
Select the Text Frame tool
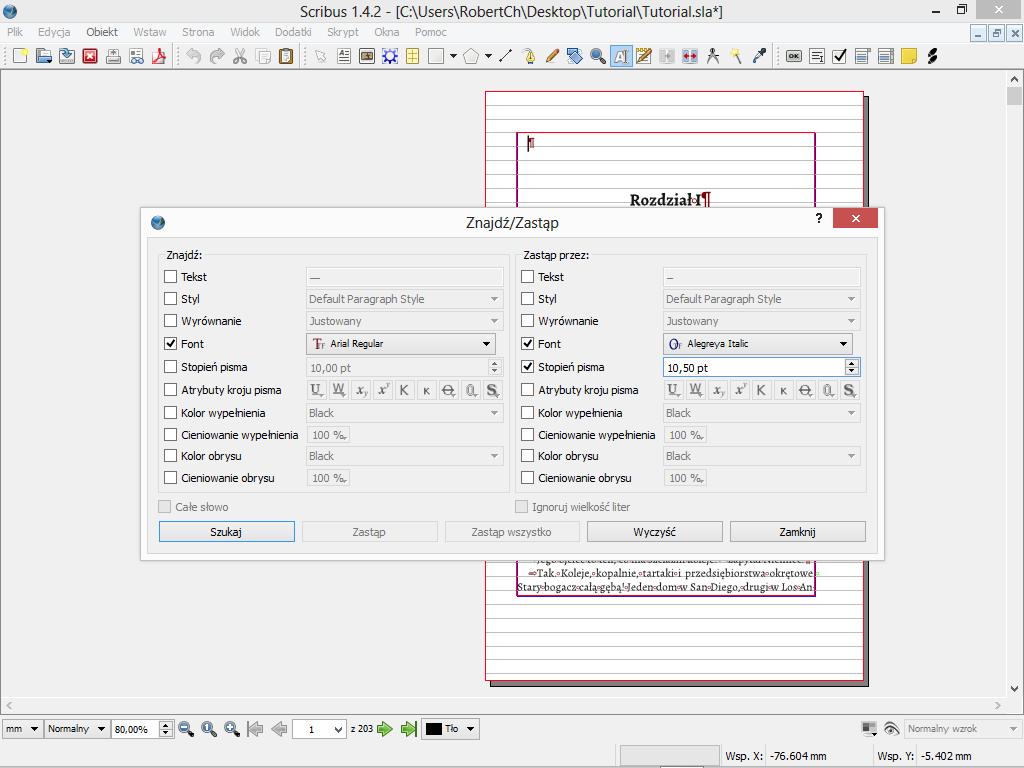[x=344, y=56]
